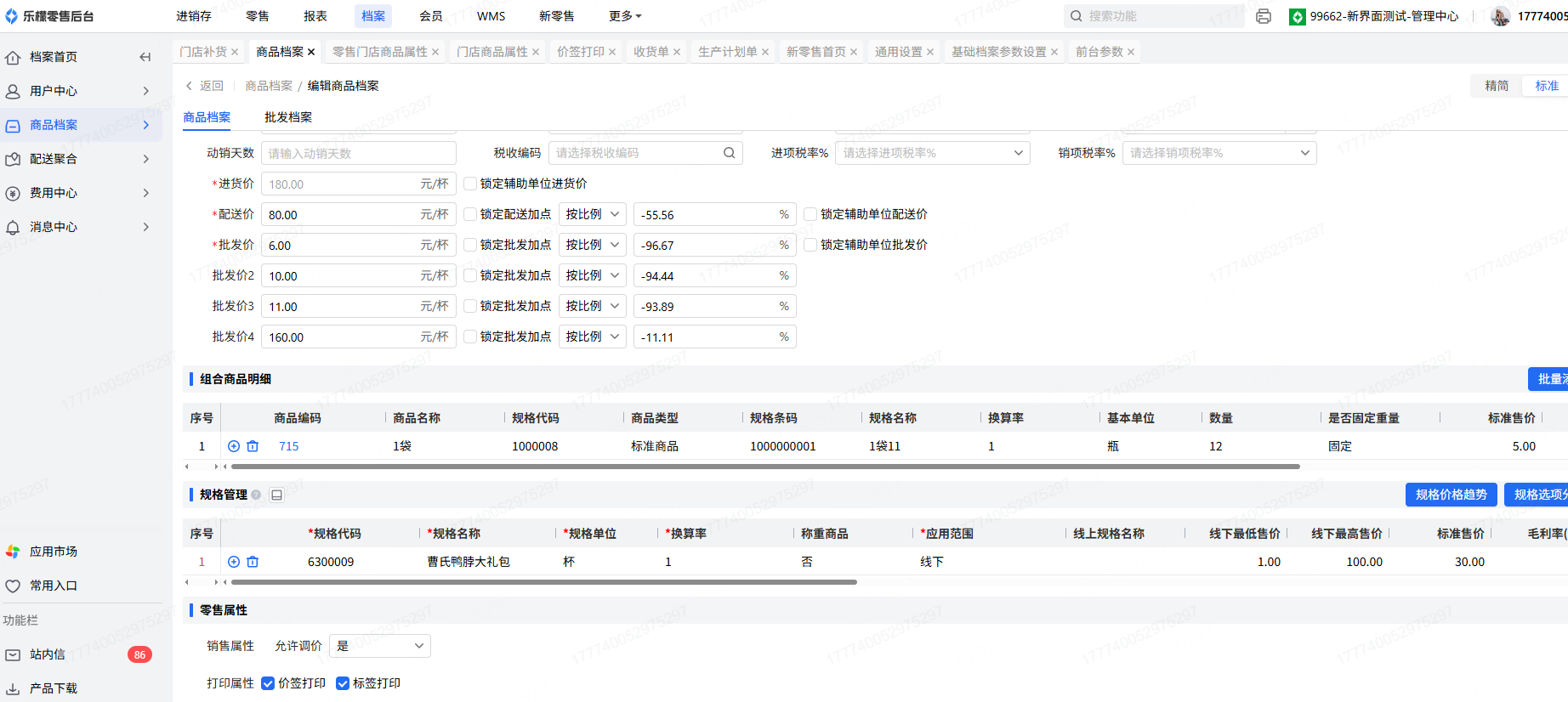Delete row 715 using trash icon
Image resolution: width=1568 pixels, height=702 pixels.
point(253,446)
